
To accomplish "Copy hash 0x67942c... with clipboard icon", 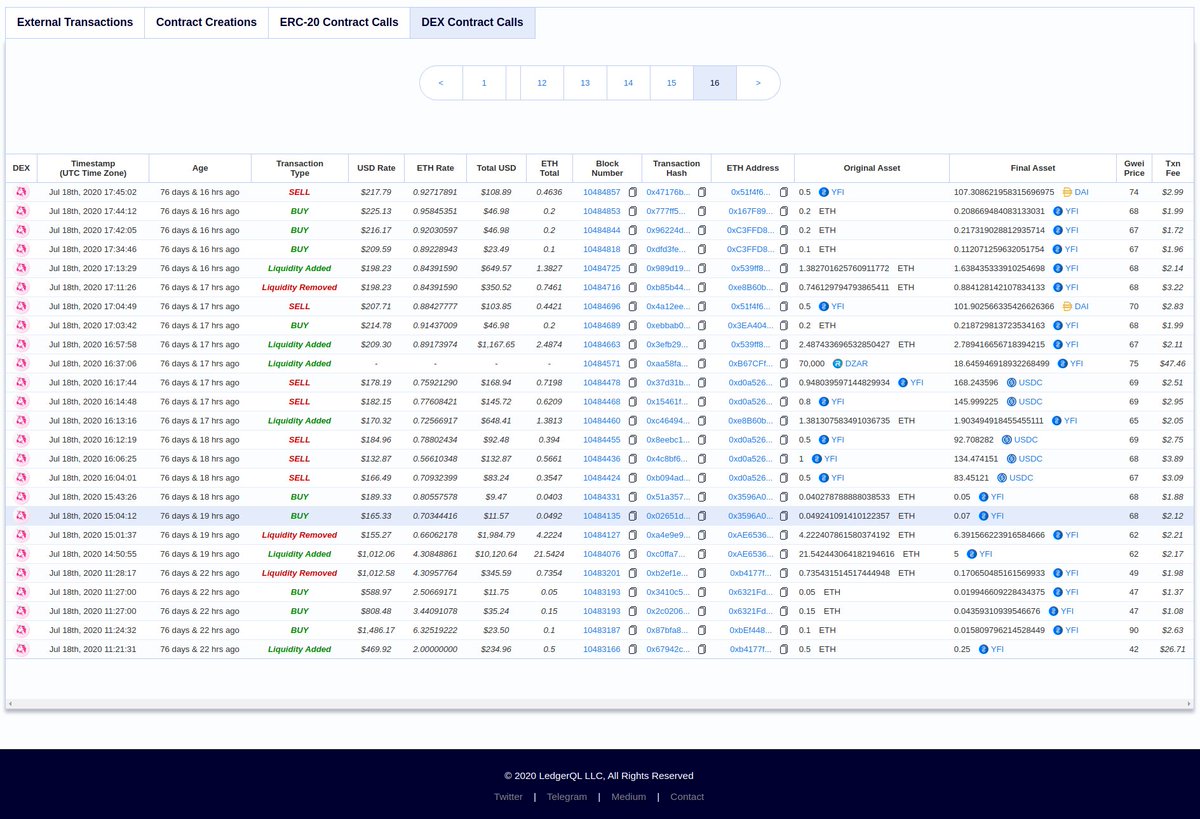I will pyautogui.click(x=702, y=649).
